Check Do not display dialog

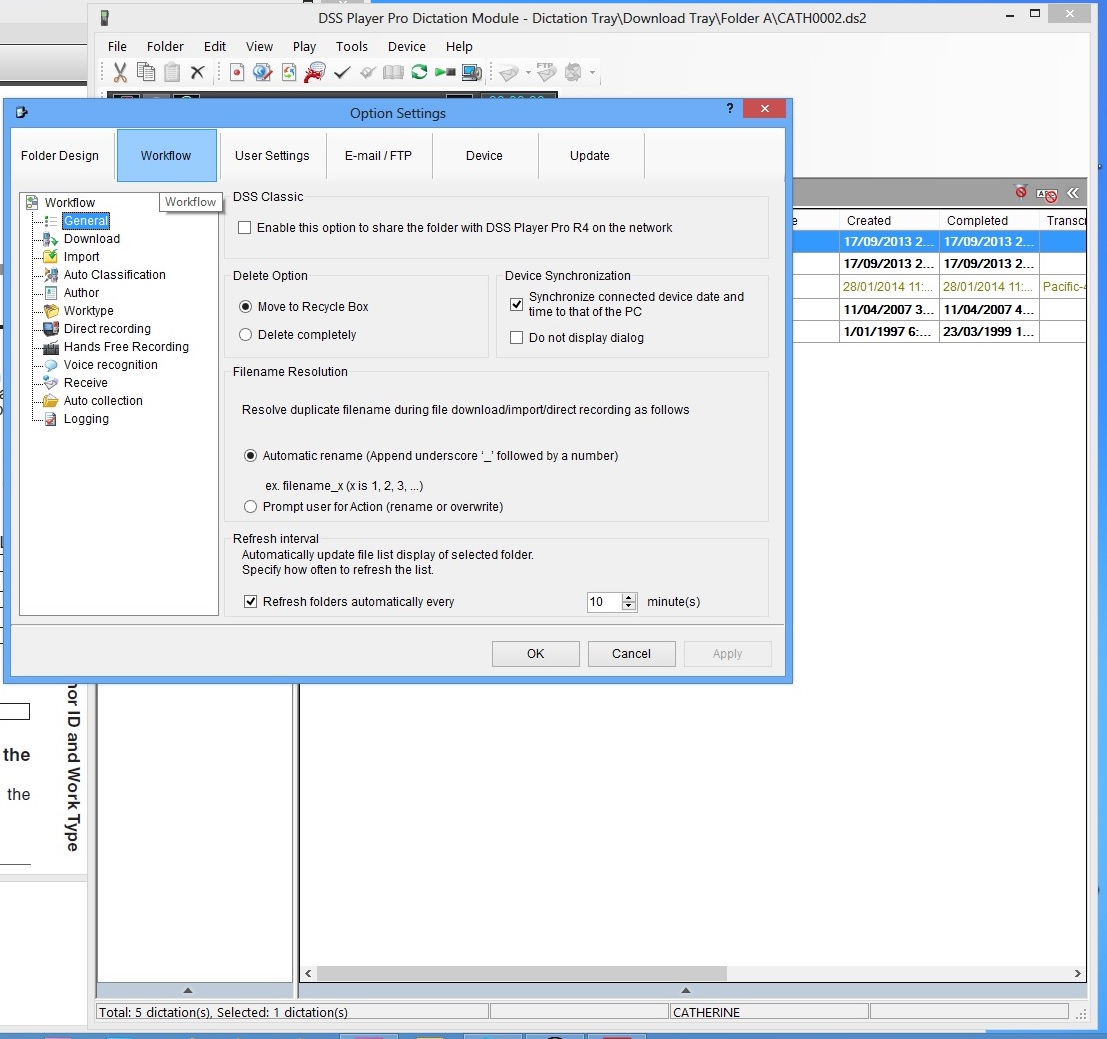click(x=516, y=337)
